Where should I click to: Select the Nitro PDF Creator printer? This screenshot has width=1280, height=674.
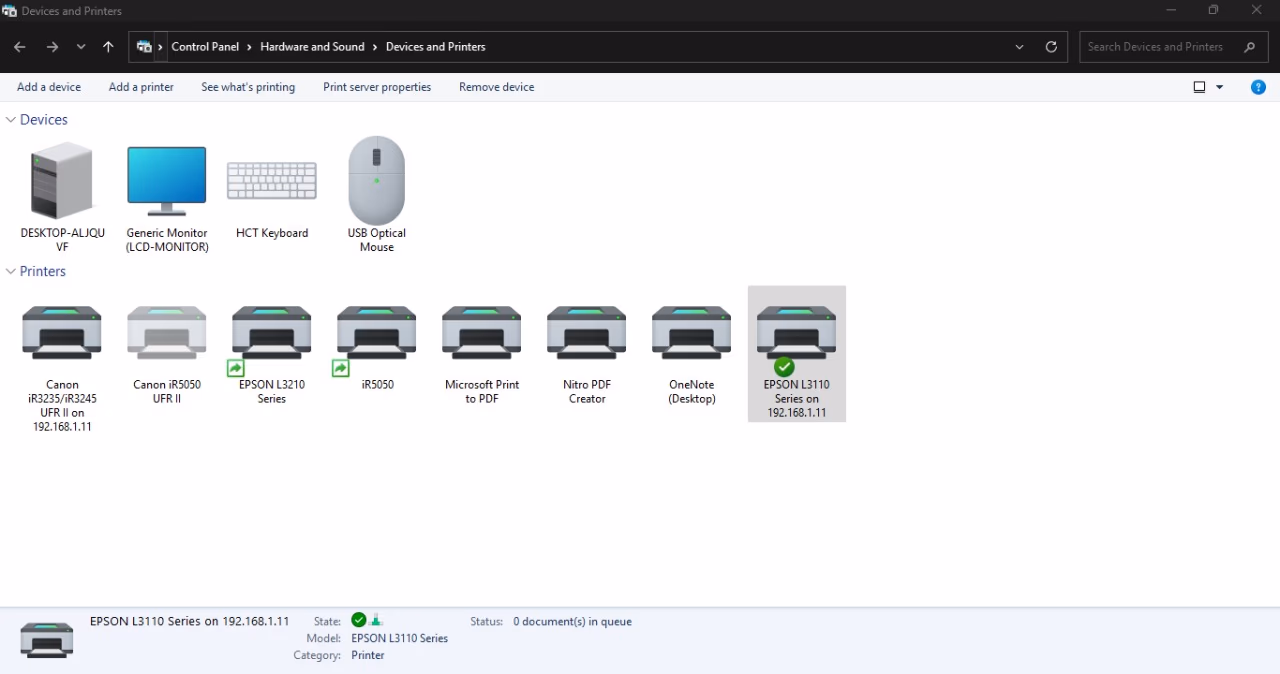click(587, 333)
